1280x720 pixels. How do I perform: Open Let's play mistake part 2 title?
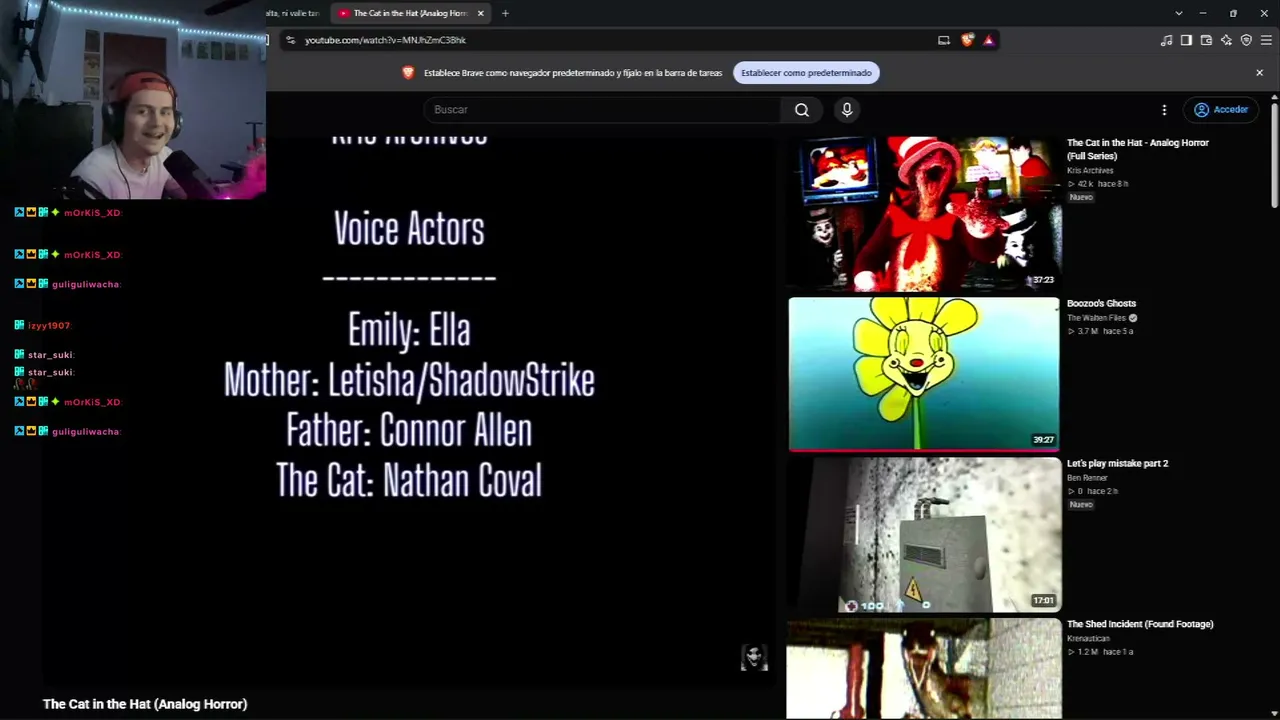point(1117,464)
